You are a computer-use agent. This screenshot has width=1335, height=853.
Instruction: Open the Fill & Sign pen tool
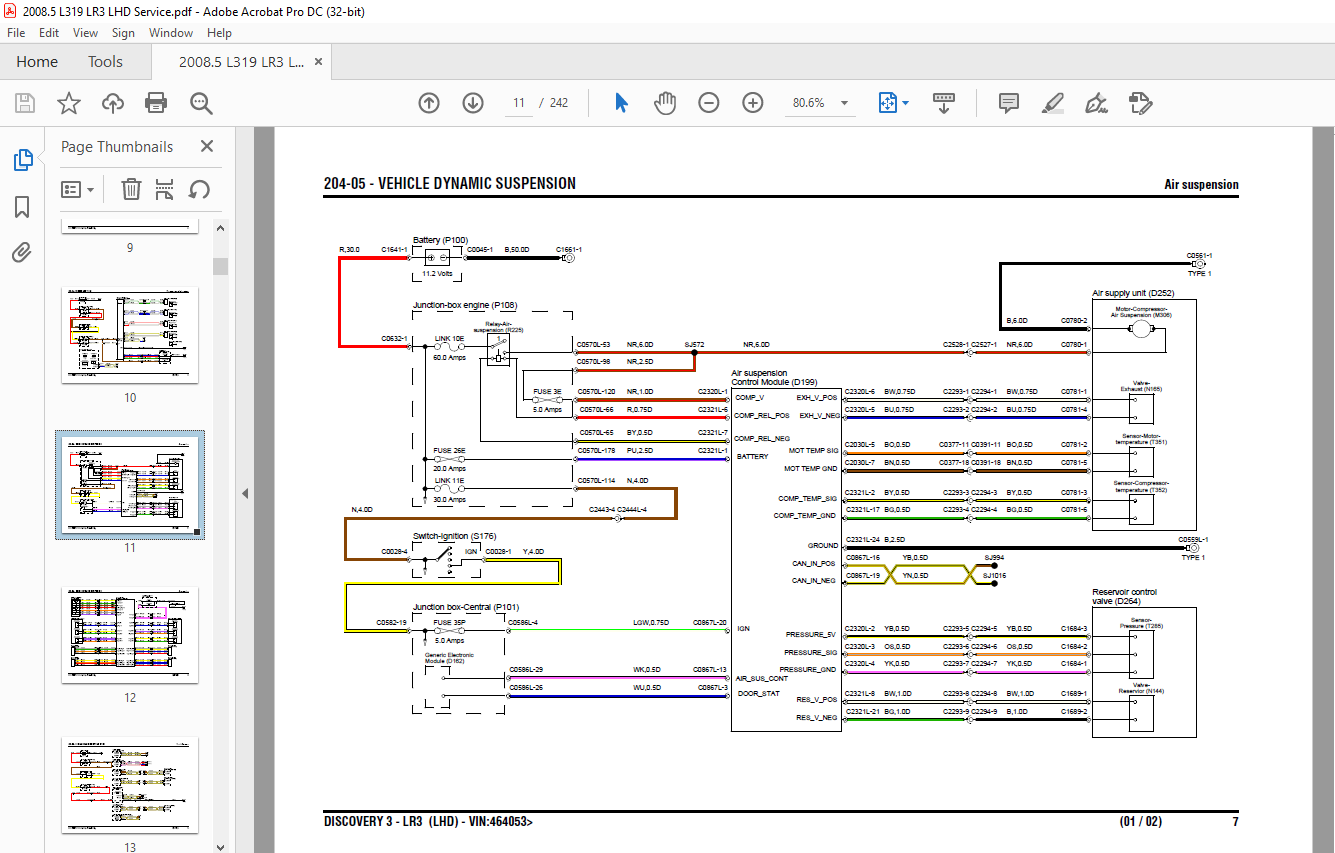tap(1096, 103)
